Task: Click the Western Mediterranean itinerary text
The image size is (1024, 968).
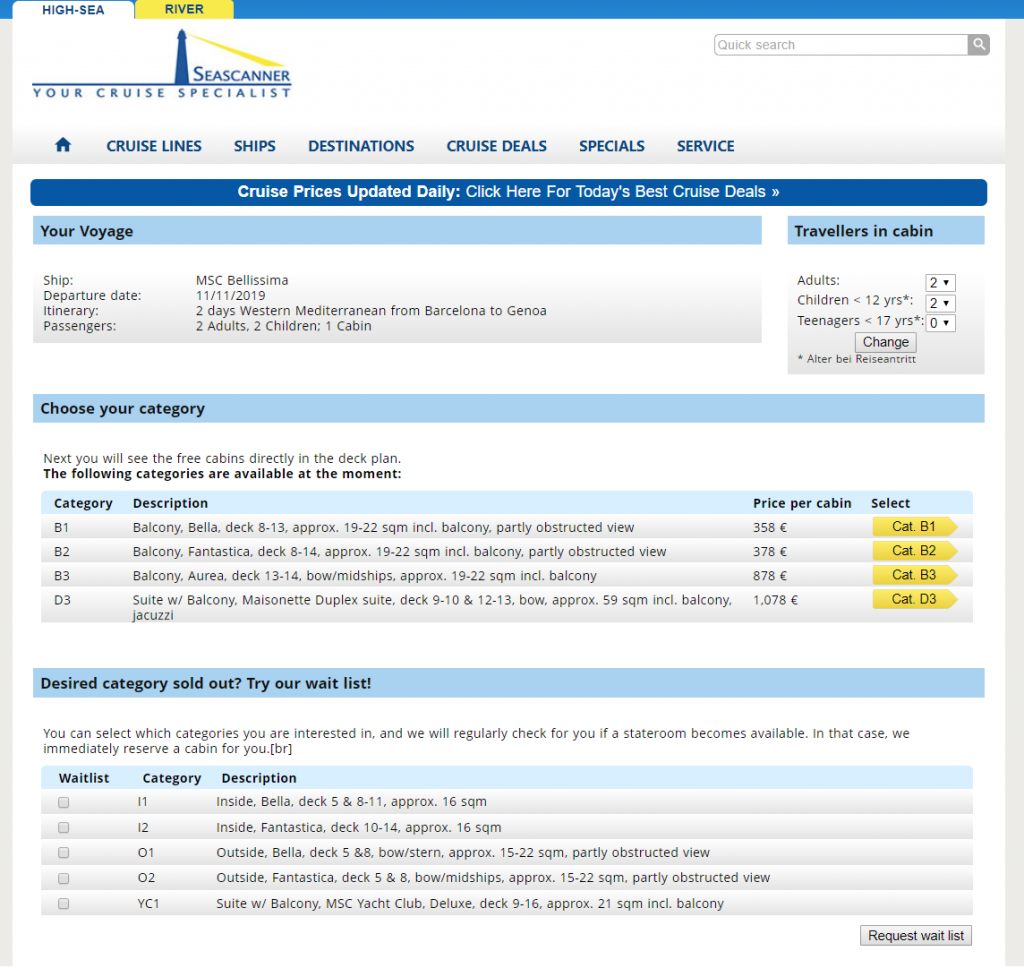Action: (371, 310)
